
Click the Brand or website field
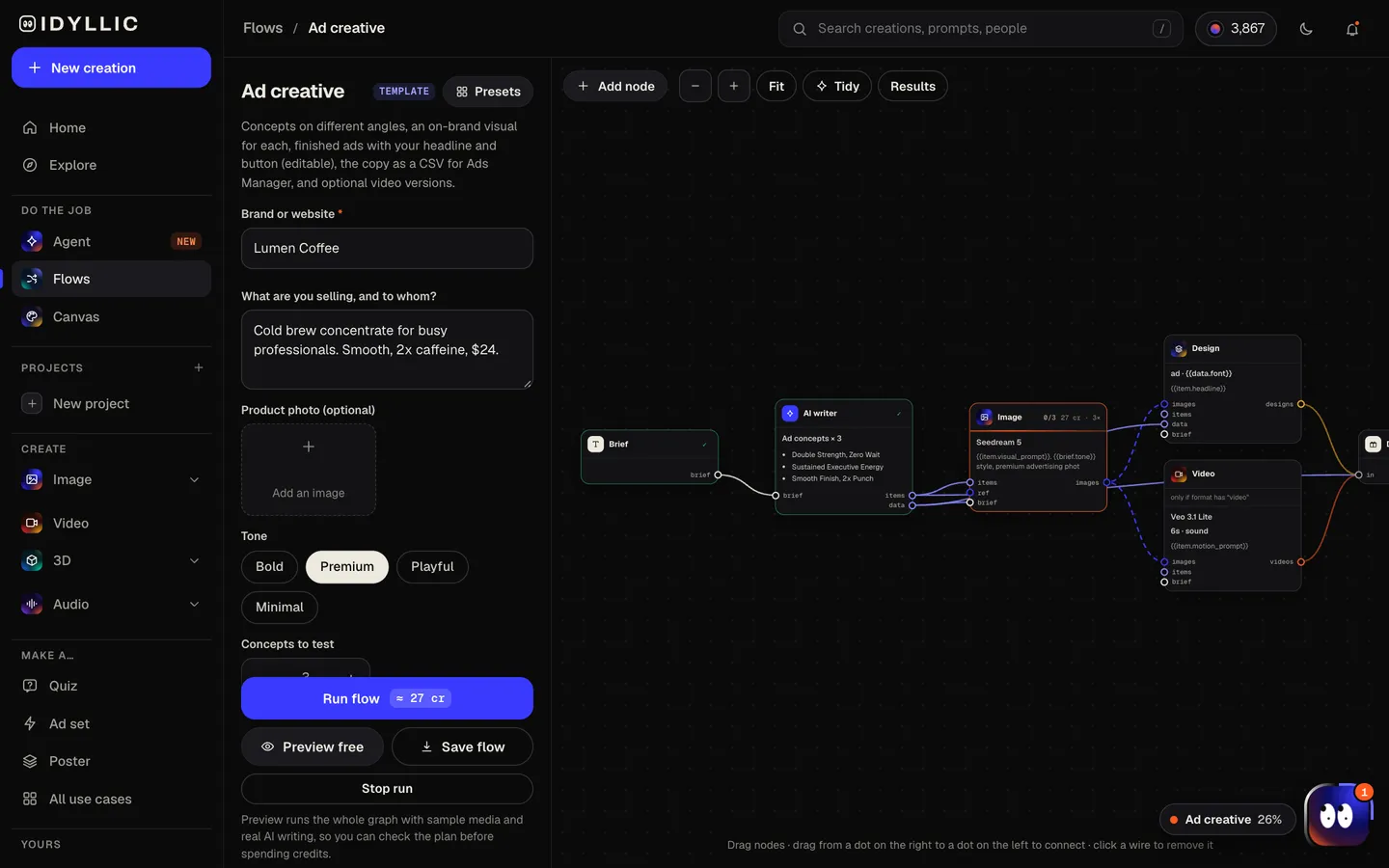pyautogui.click(x=387, y=249)
